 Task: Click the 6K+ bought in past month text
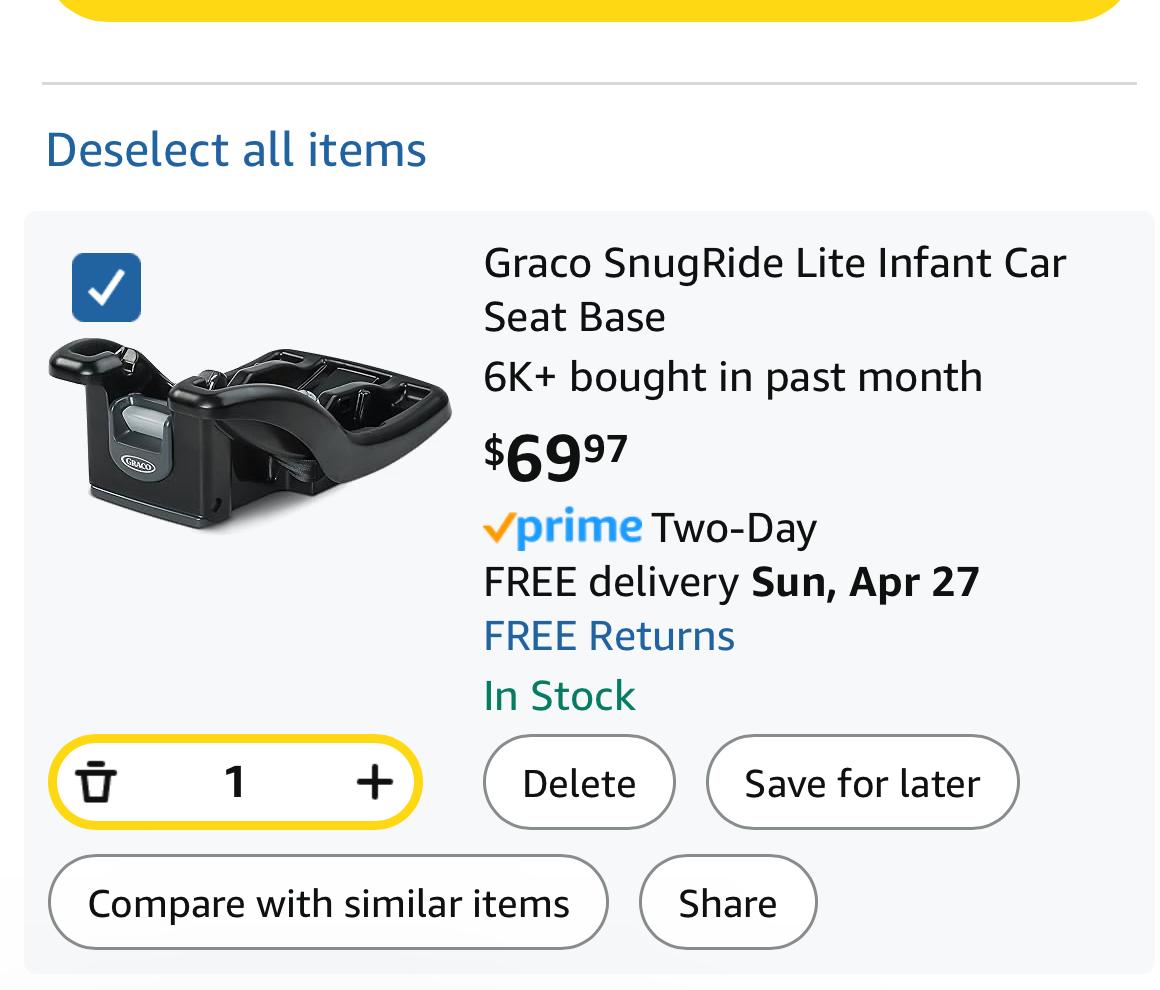[732, 377]
